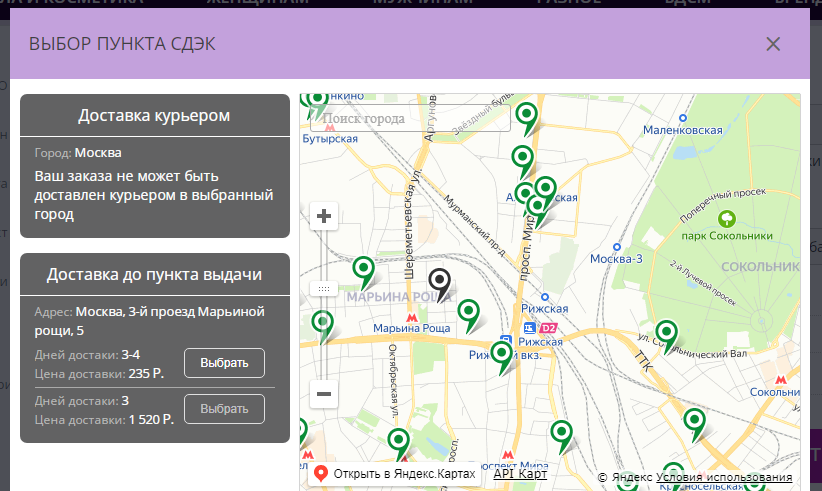Click the Поиск города search field
The height and width of the screenshot is (491, 822).
pos(410,119)
